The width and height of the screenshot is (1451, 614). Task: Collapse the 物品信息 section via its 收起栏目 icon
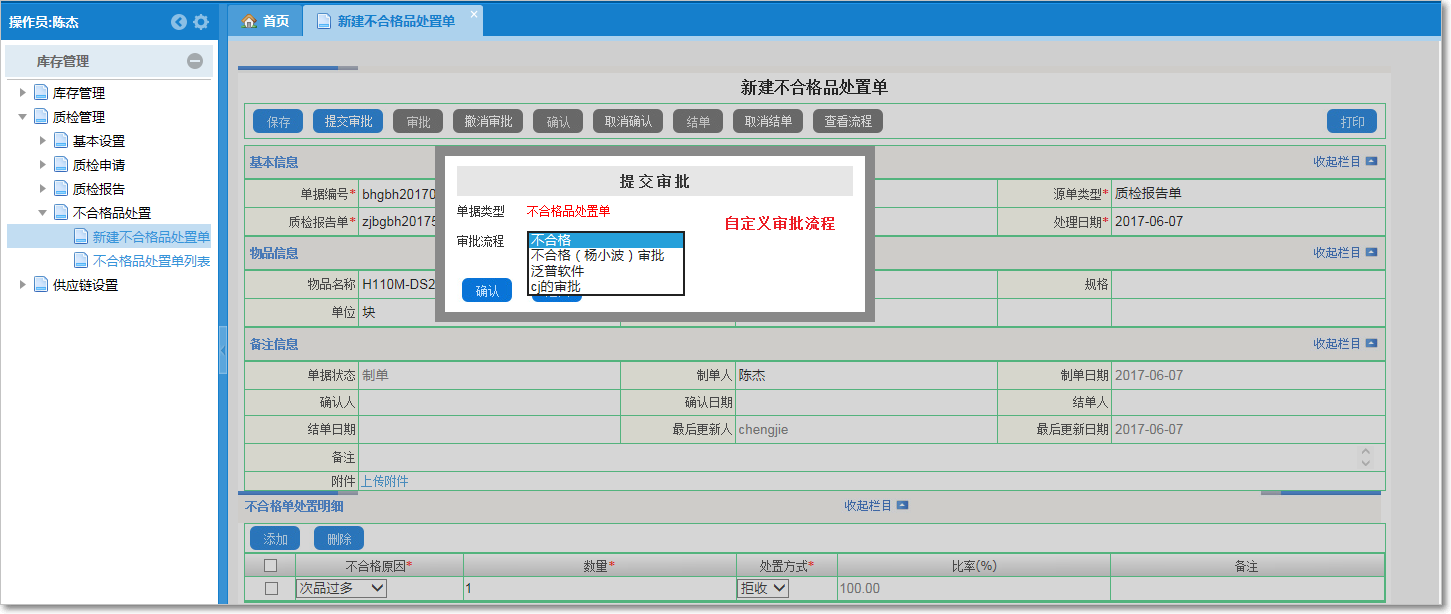1373,253
